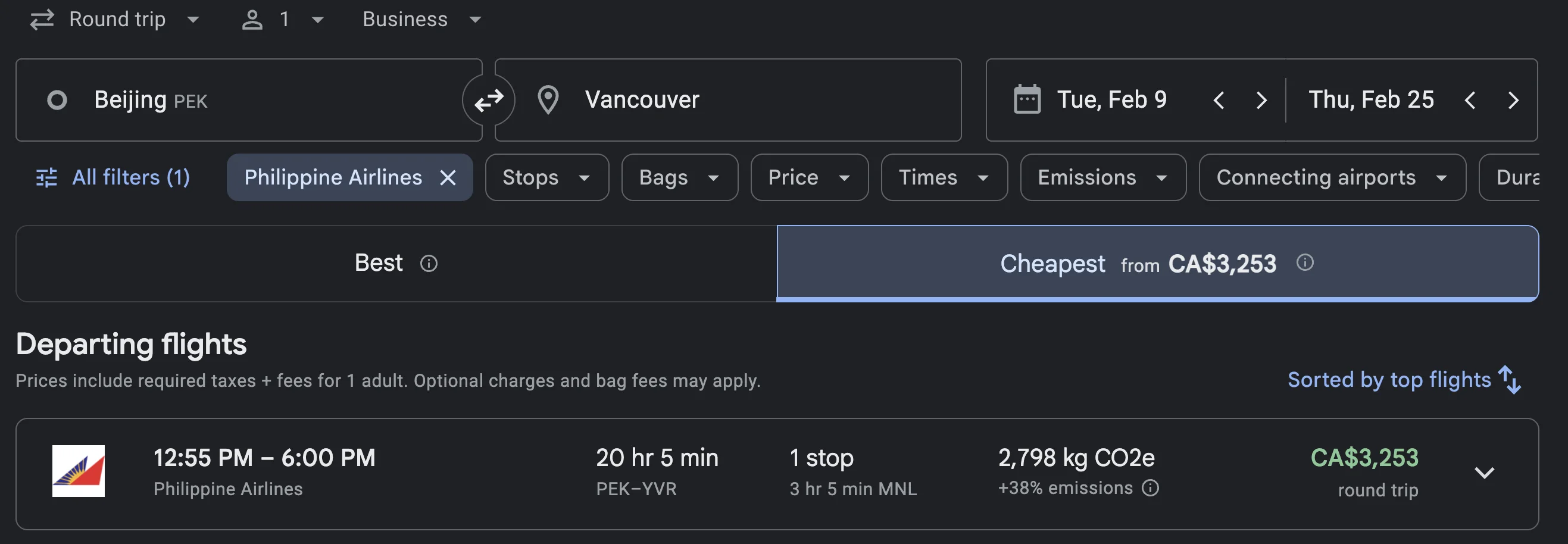Change passenger count dropdown

(x=283, y=20)
